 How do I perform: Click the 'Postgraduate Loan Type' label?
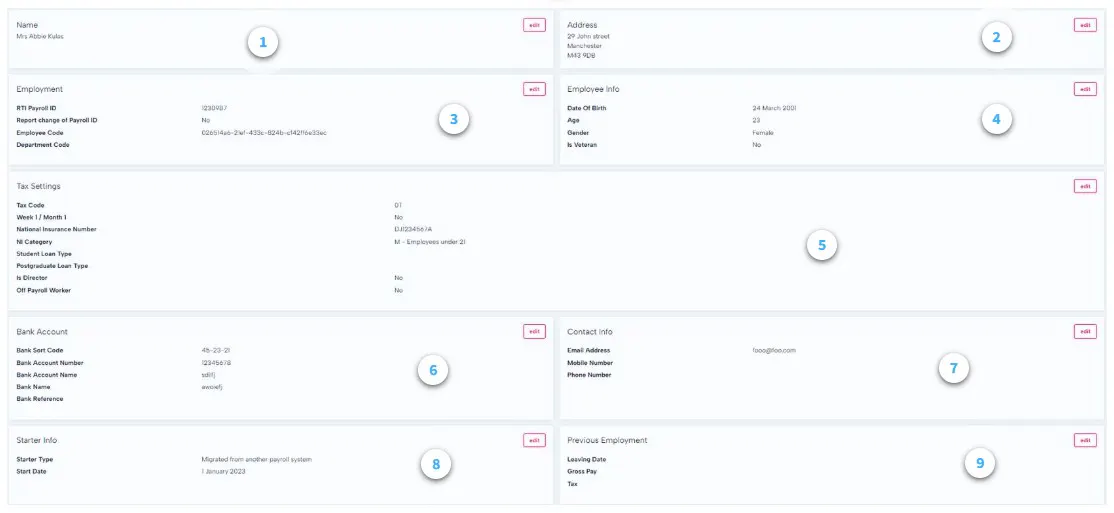(52, 266)
